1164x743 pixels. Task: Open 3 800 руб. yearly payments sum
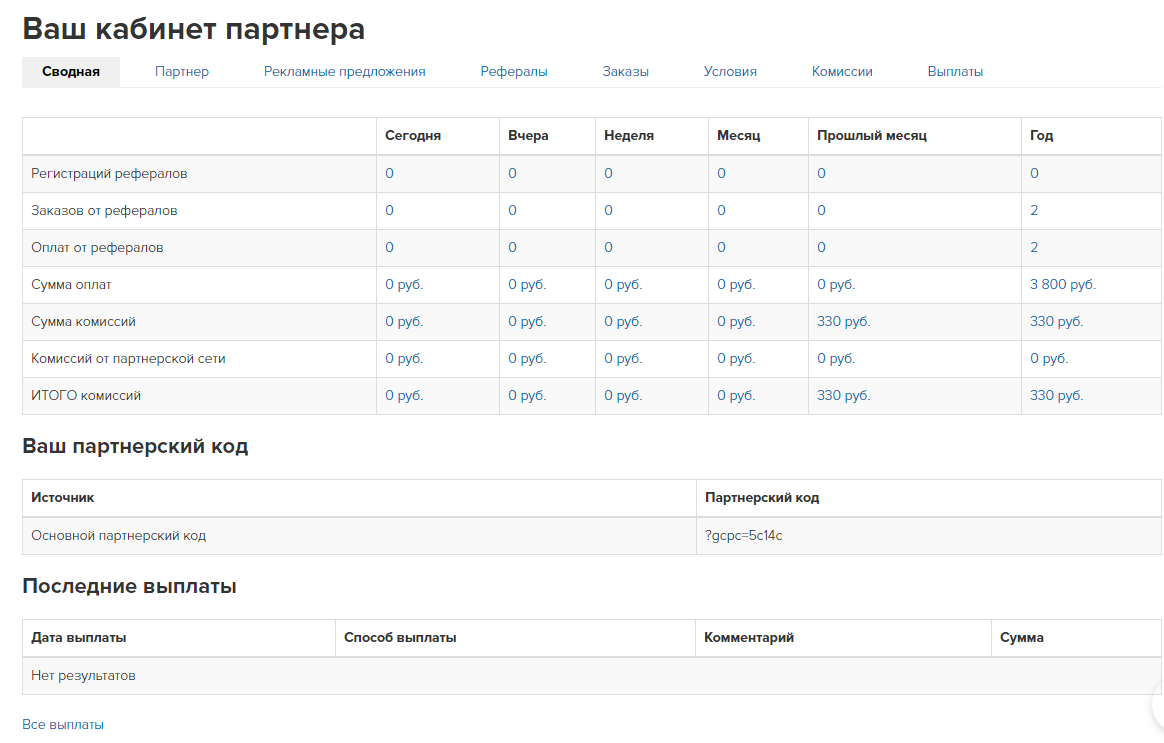click(x=1062, y=284)
